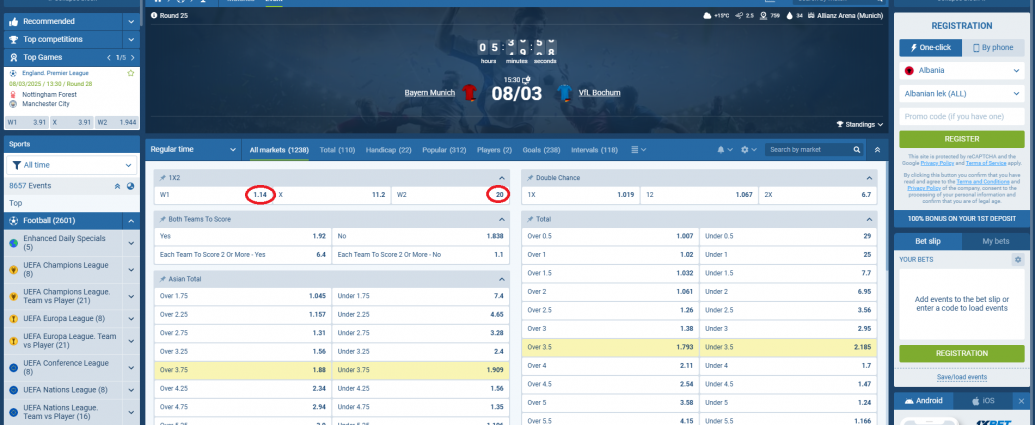The height and width of the screenshot is (425, 1035).
Task: Open the Save/load events link
Action: tap(962, 377)
